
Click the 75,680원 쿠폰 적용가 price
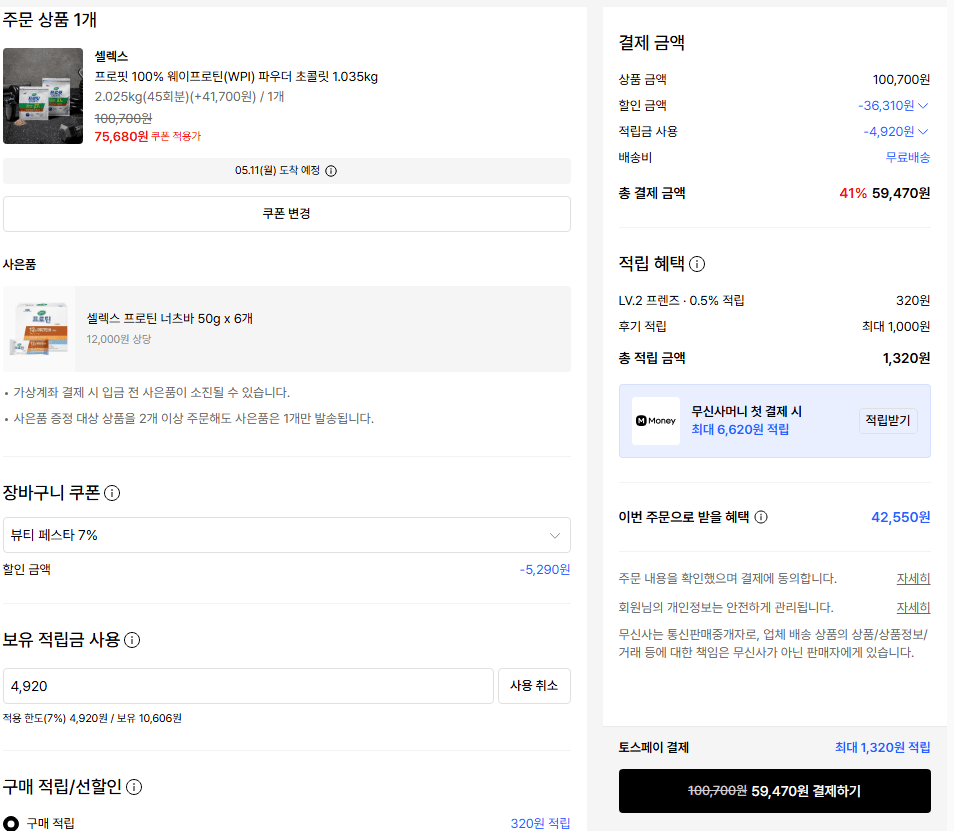click(148, 136)
